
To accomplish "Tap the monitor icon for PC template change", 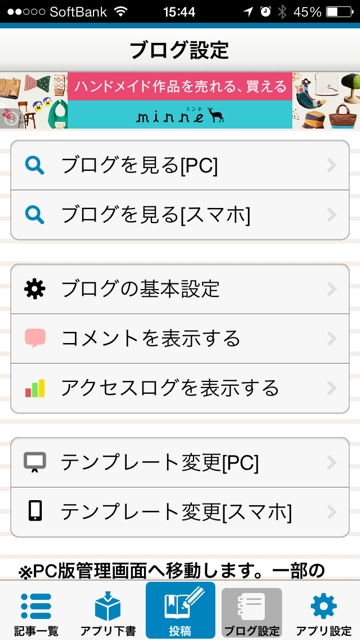I will point(35,462).
